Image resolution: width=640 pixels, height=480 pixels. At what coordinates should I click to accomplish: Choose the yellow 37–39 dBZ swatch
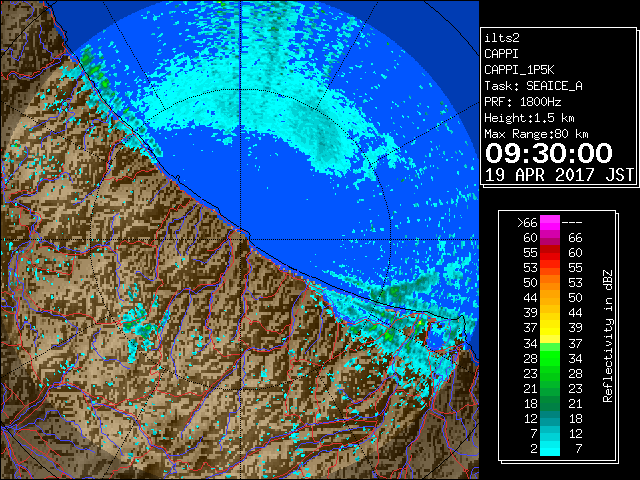550,328
